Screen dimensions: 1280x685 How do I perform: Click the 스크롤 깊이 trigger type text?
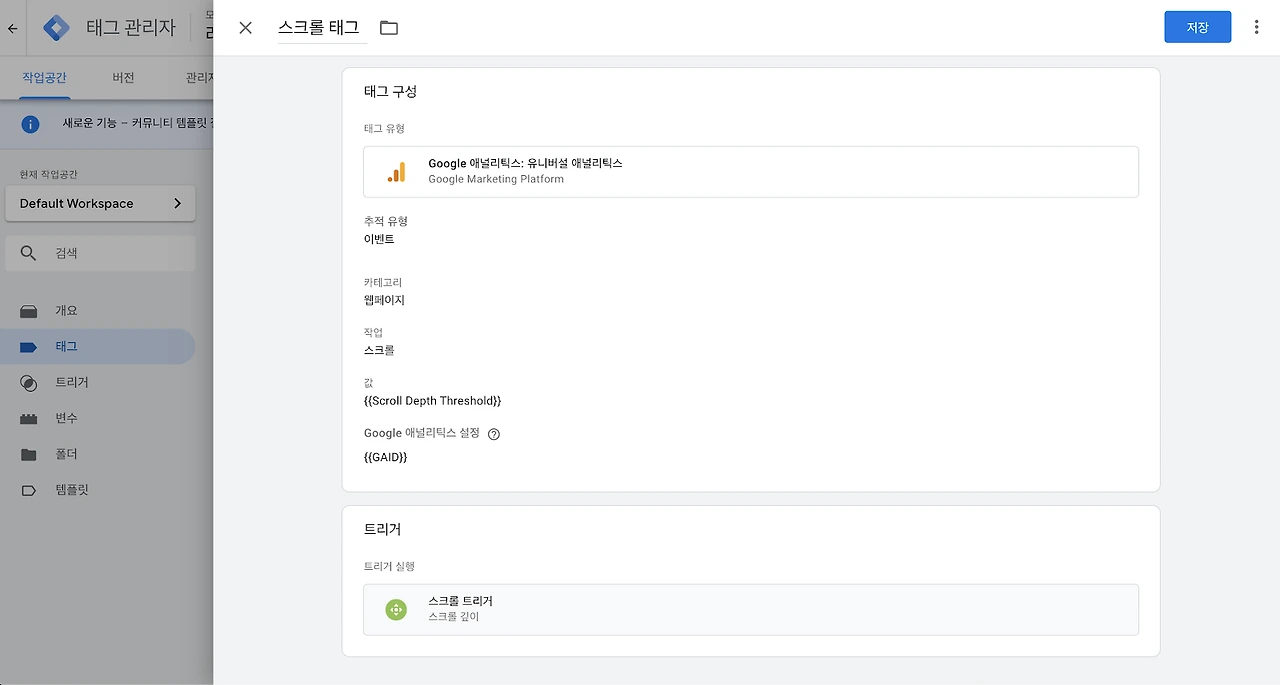click(x=454, y=617)
